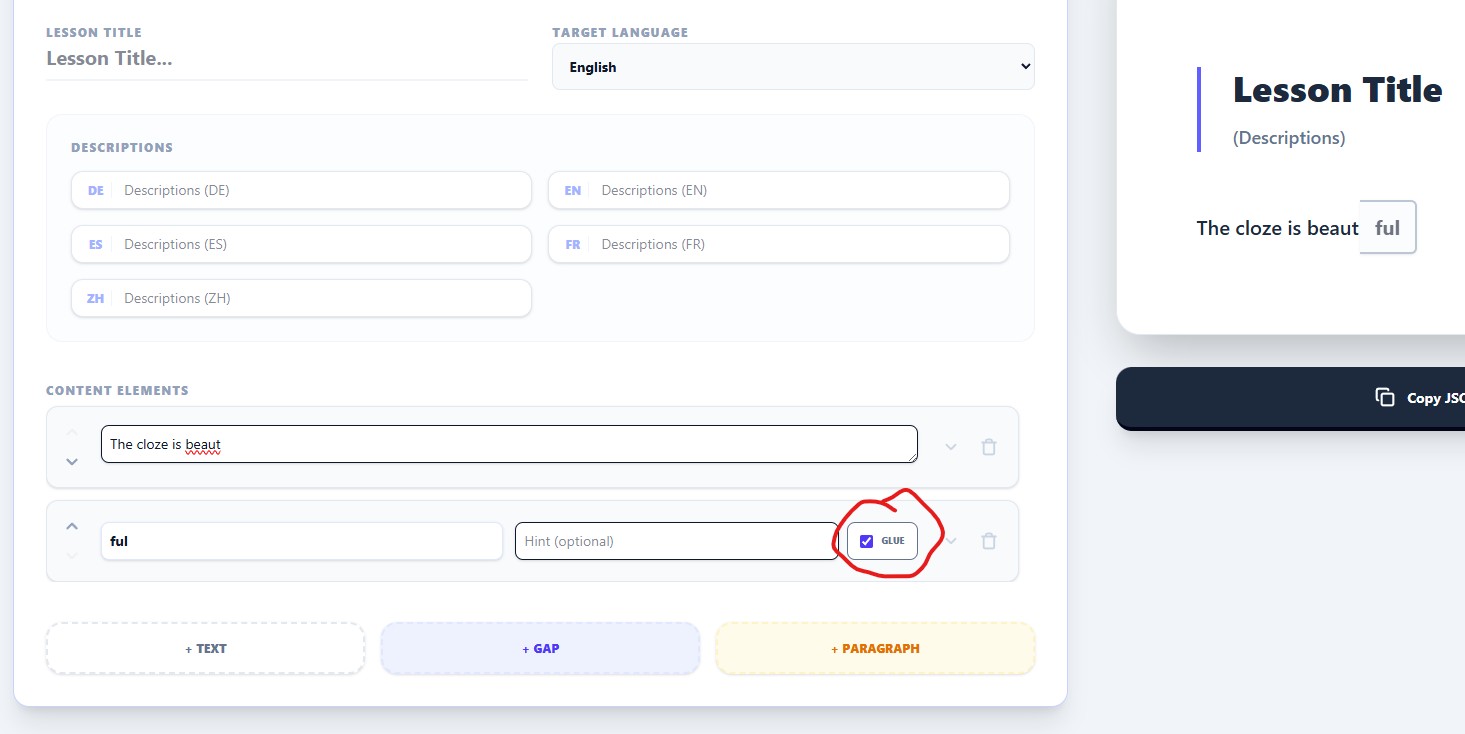
Task: Uncheck the Glue checkbox
Action: click(867, 541)
